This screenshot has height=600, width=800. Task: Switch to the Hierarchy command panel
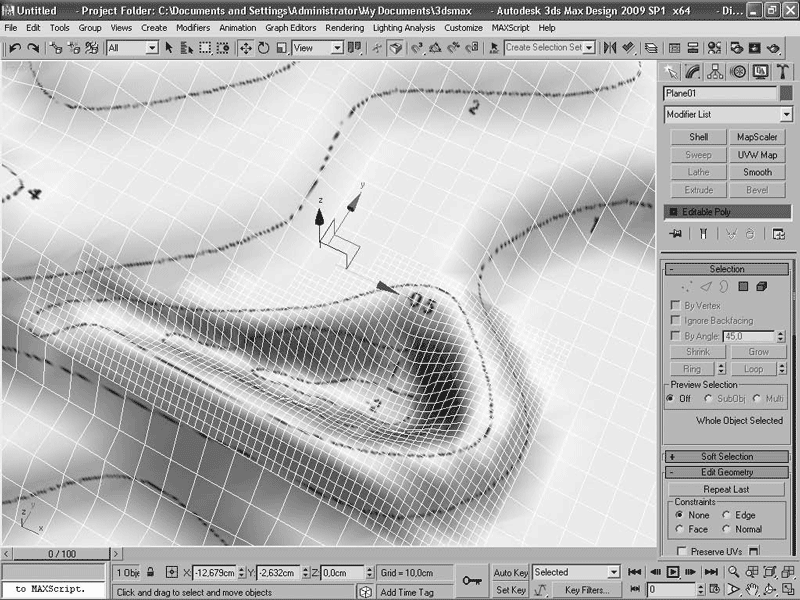(715, 72)
